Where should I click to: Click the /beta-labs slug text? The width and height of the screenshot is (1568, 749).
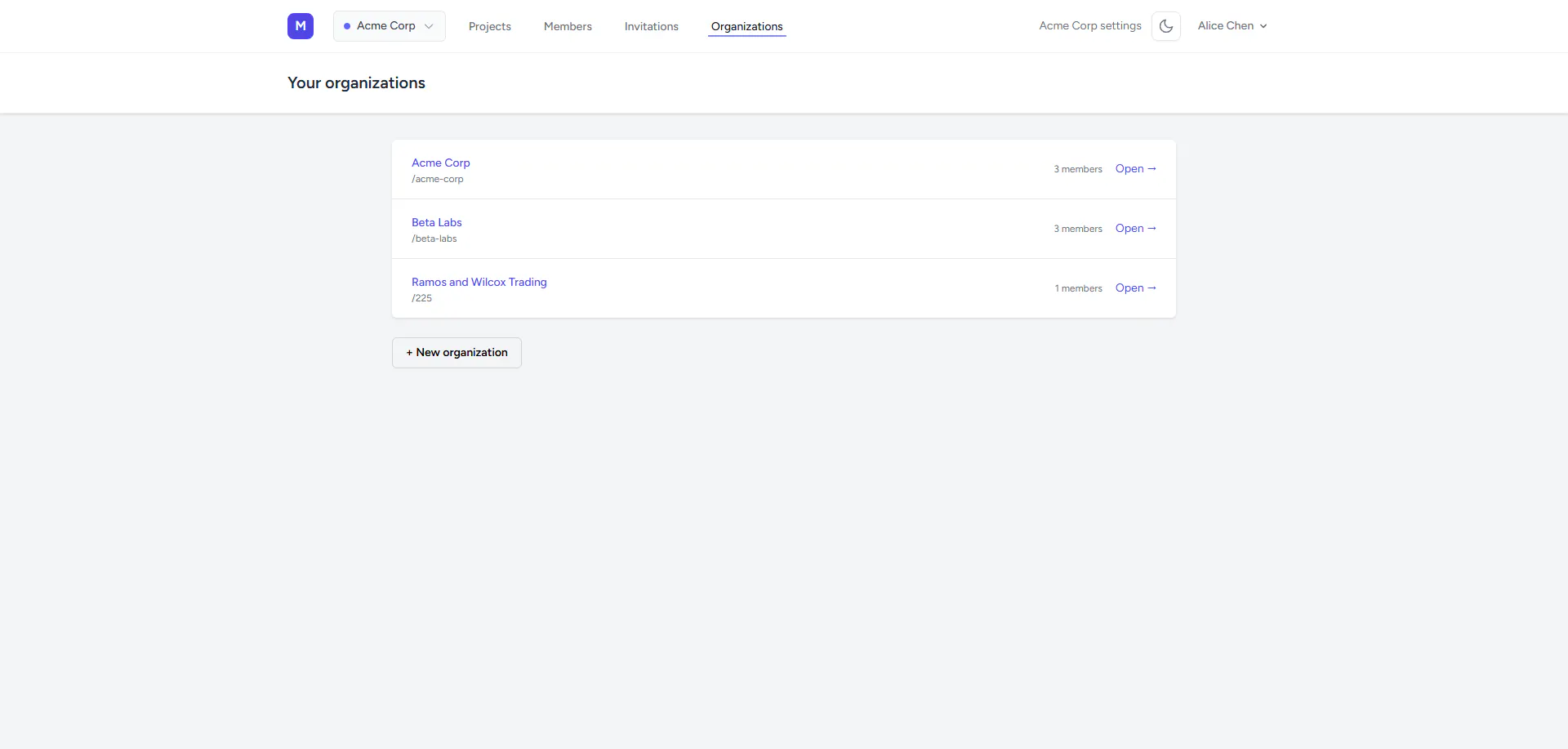434,239
